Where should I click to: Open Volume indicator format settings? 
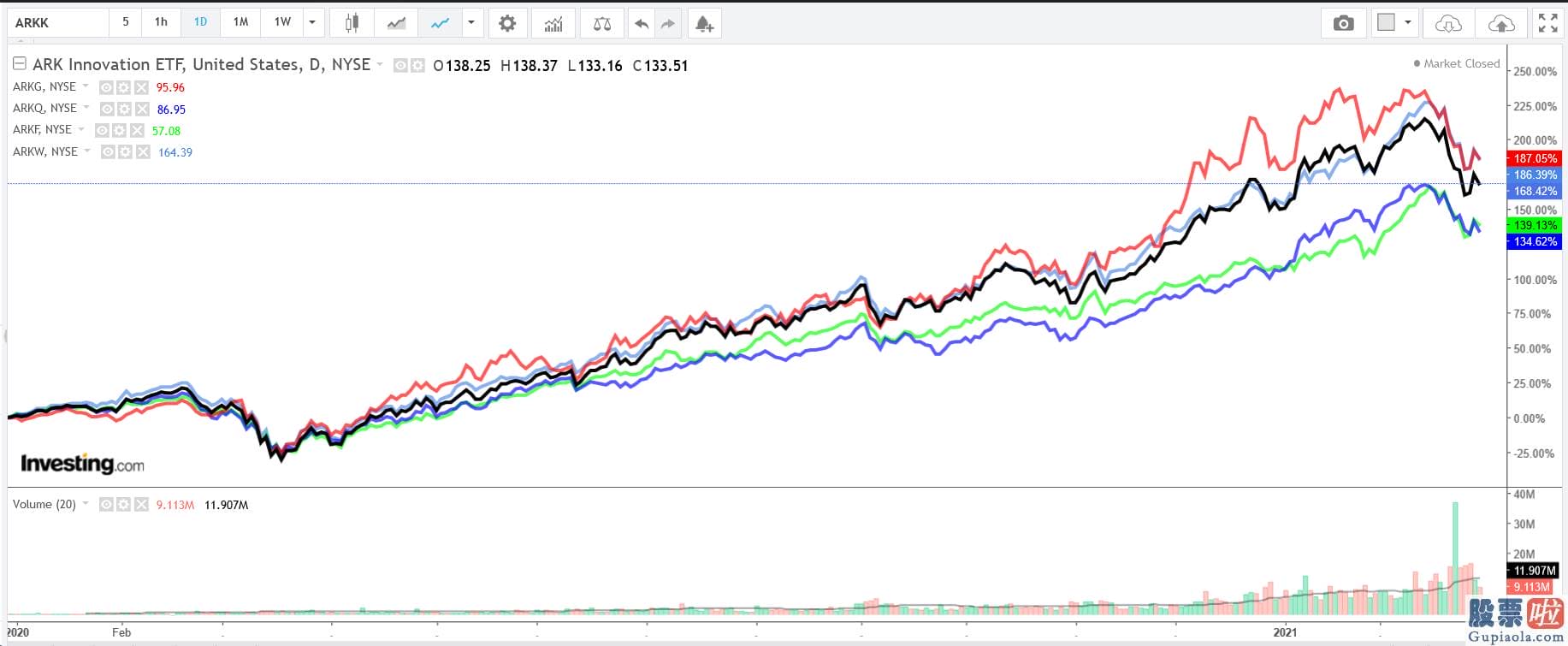click(x=124, y=505)
